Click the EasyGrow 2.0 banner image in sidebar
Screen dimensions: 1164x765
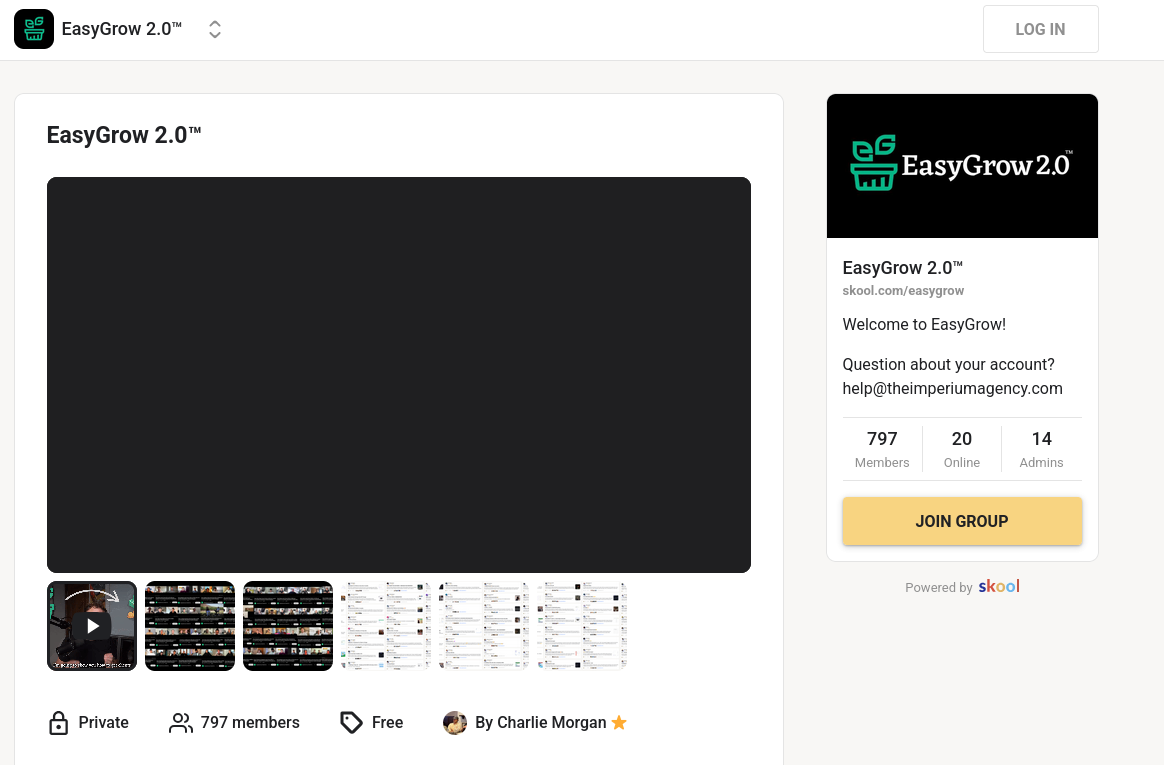click(x=962, y=166)
